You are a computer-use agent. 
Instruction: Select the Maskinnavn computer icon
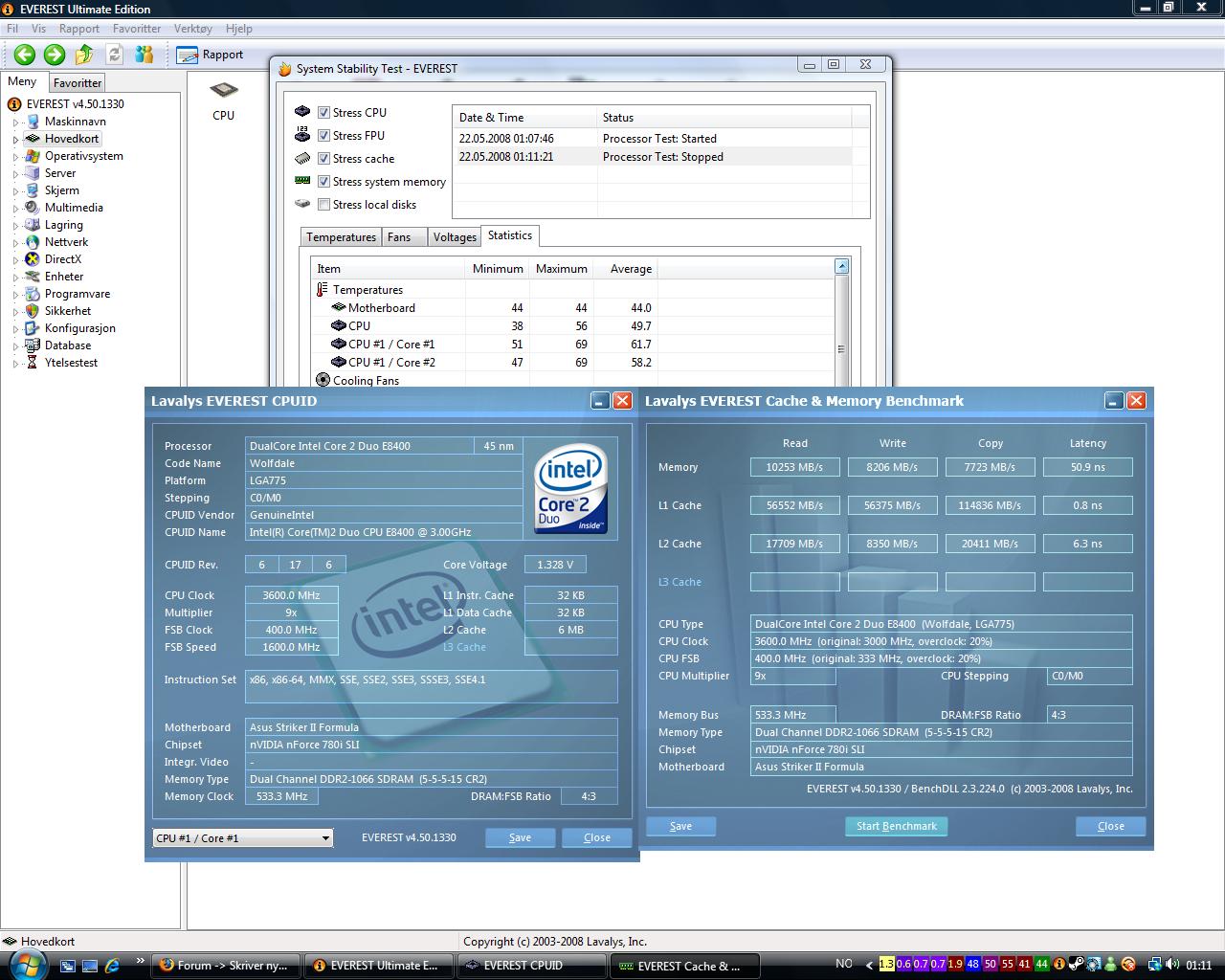click(33, 122)
